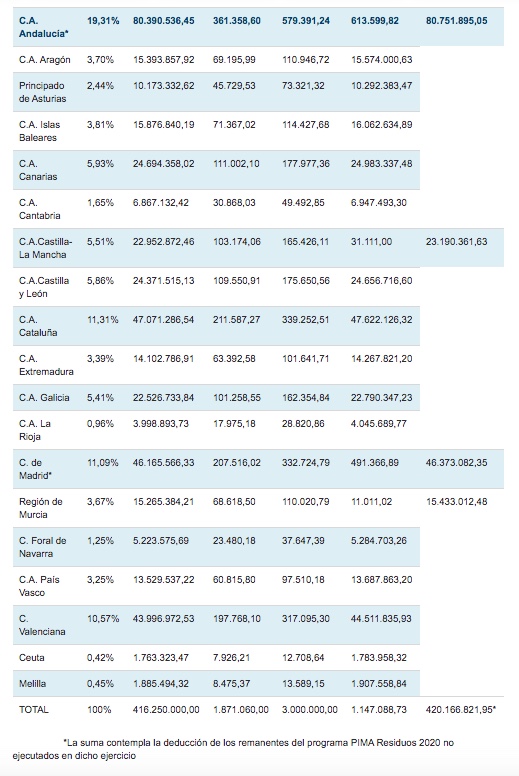Click the C.A.Castilla y León label
The image size is (519, 776).
[x=44, y=287]
